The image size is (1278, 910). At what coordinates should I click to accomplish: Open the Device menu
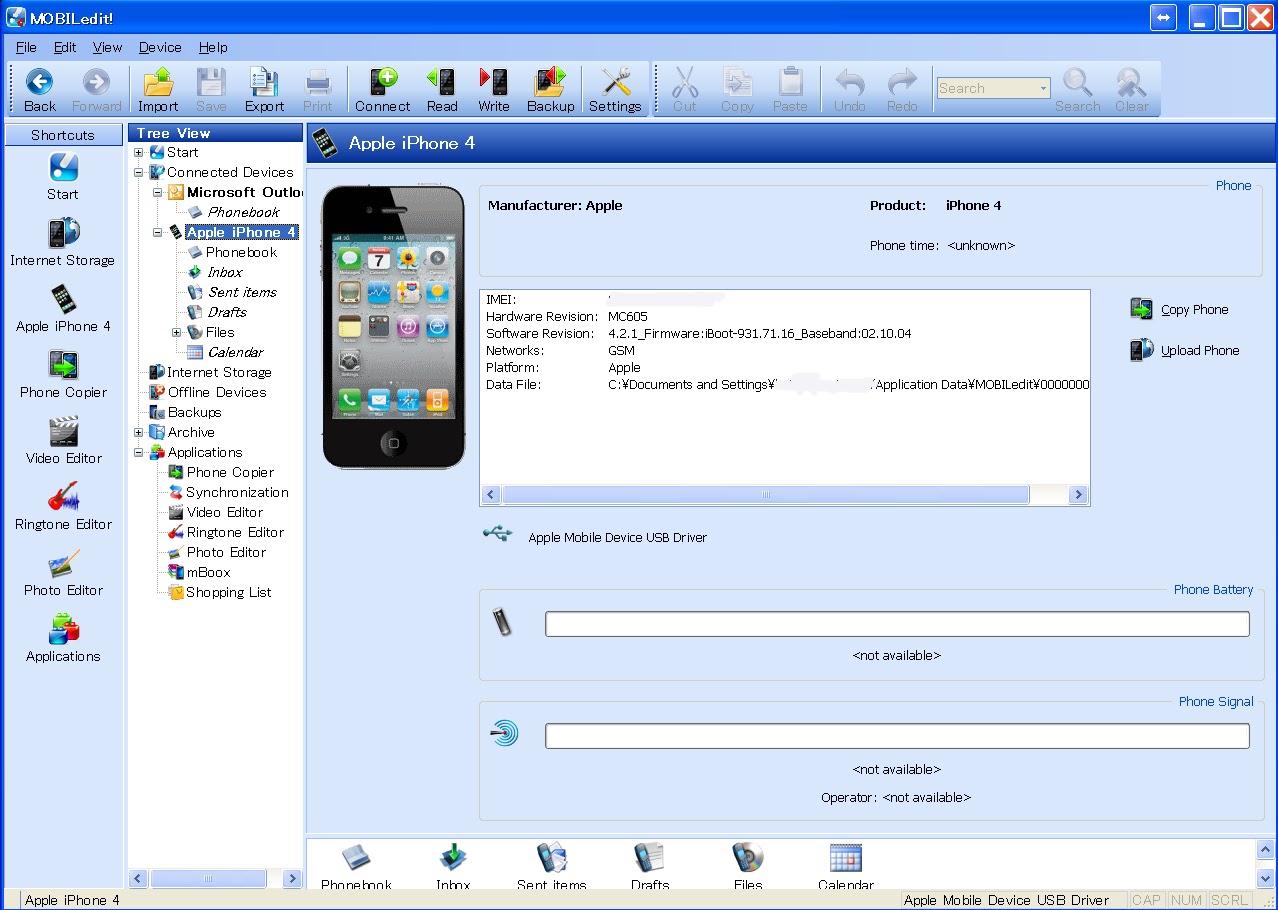tap(160, 47)
